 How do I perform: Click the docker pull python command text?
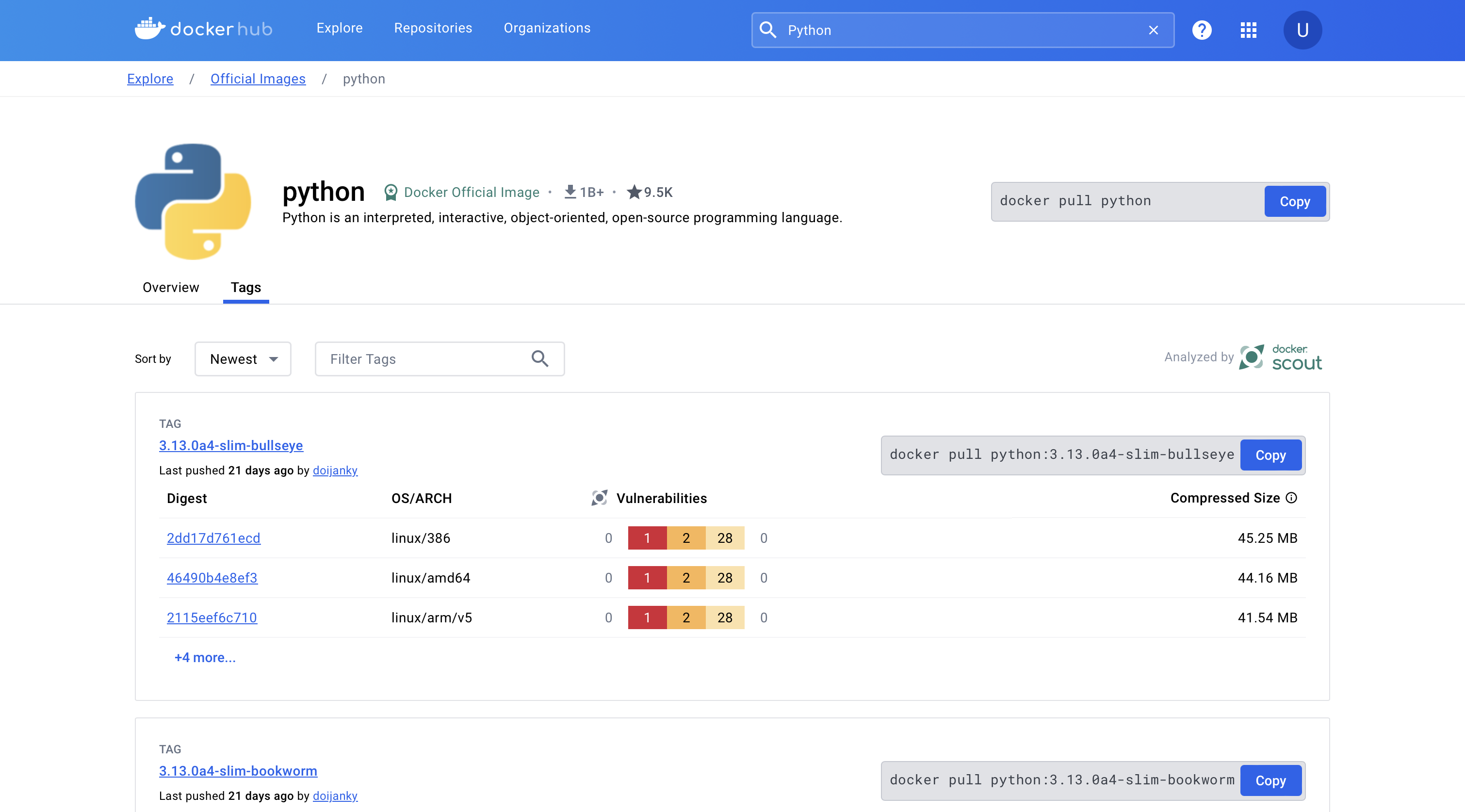pyautogui.click(x=1075, y=201)
